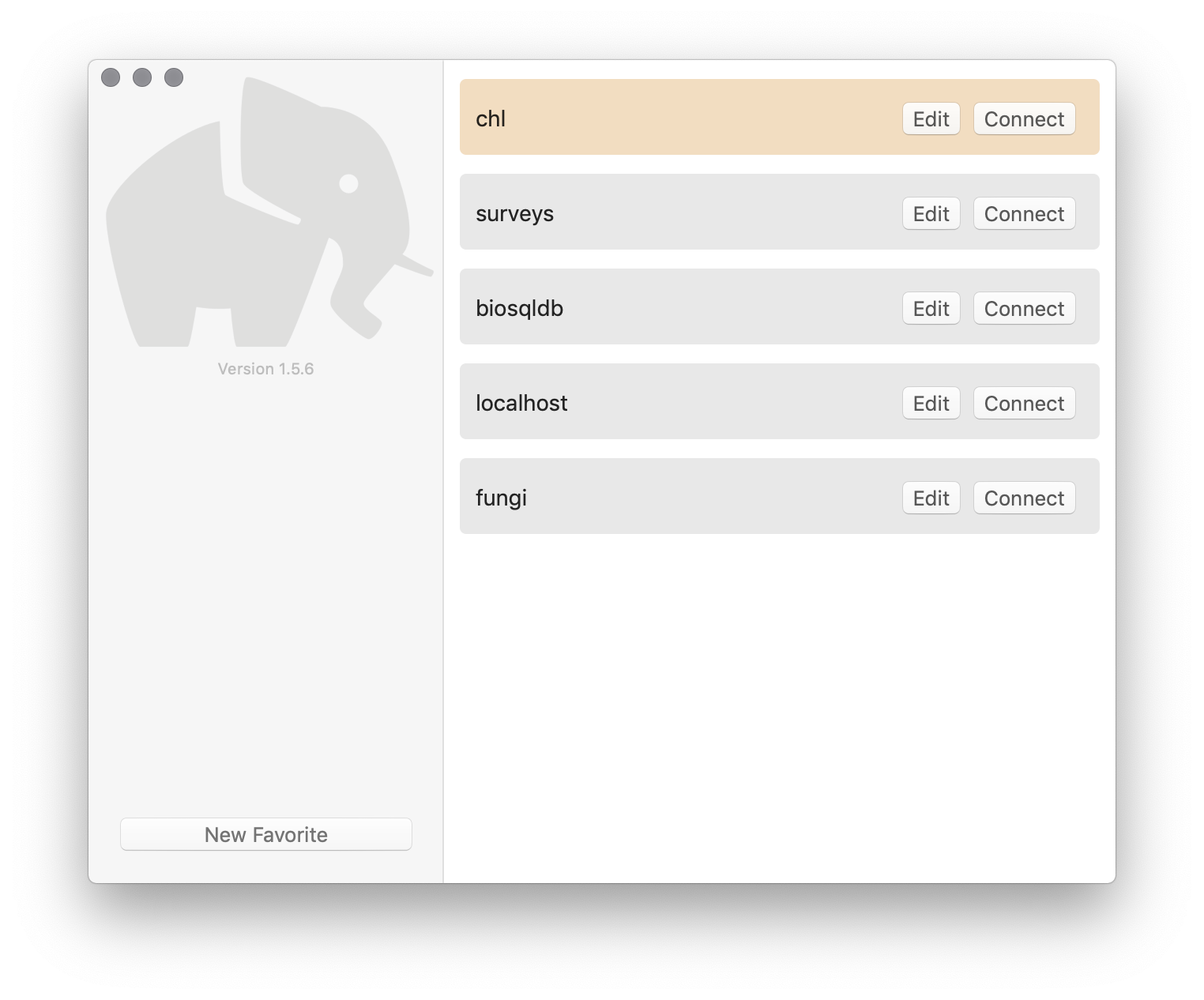Click the Version 1.5.6 label

tap(265, 368)
